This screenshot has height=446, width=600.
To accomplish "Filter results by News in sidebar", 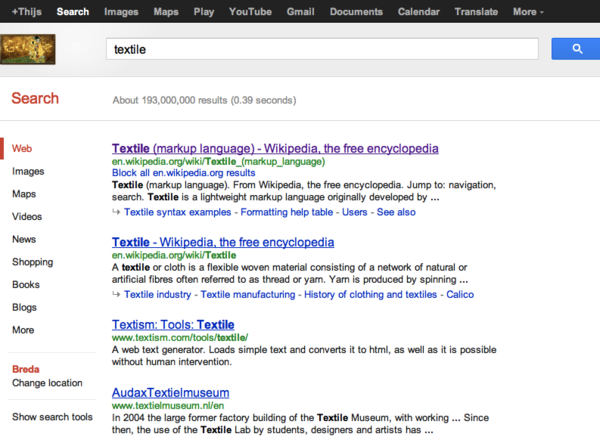I will pyautogui.click(x=24, y=239).
